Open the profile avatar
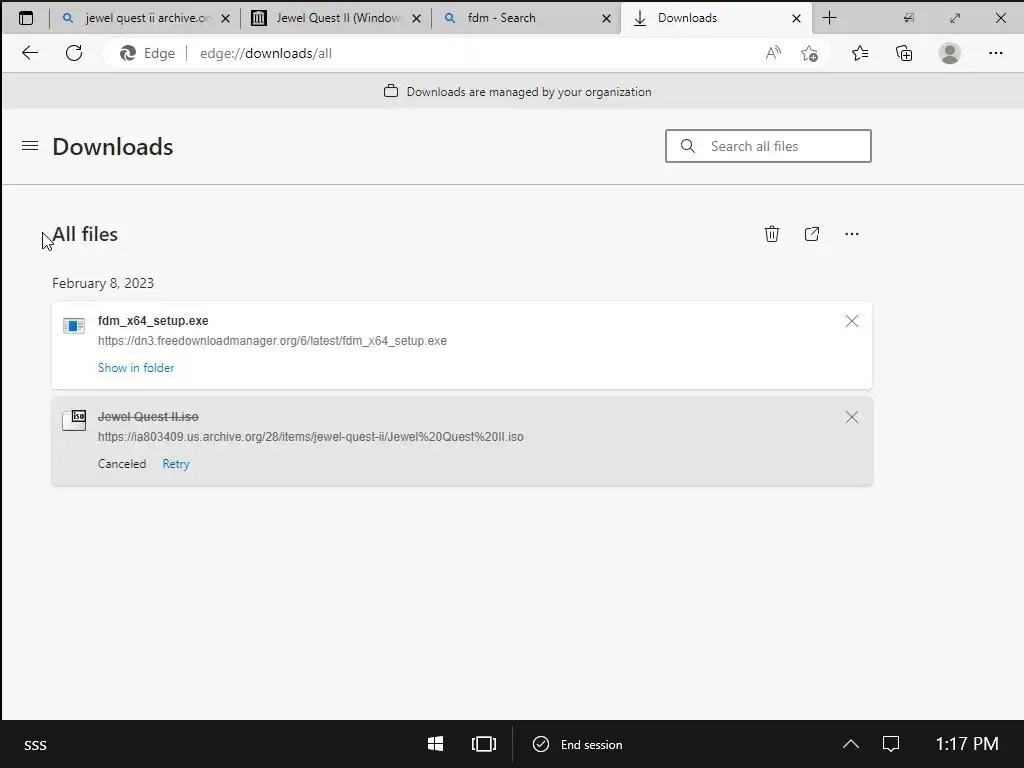This screenshot has width=1024, height=768. (x=950, y=53)
